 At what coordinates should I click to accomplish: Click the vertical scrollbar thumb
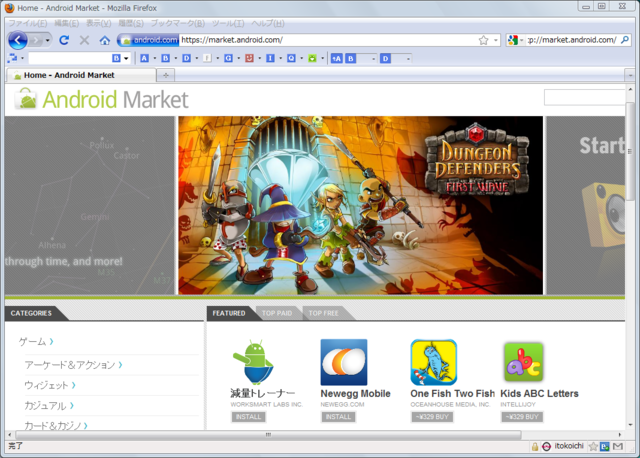631,151
